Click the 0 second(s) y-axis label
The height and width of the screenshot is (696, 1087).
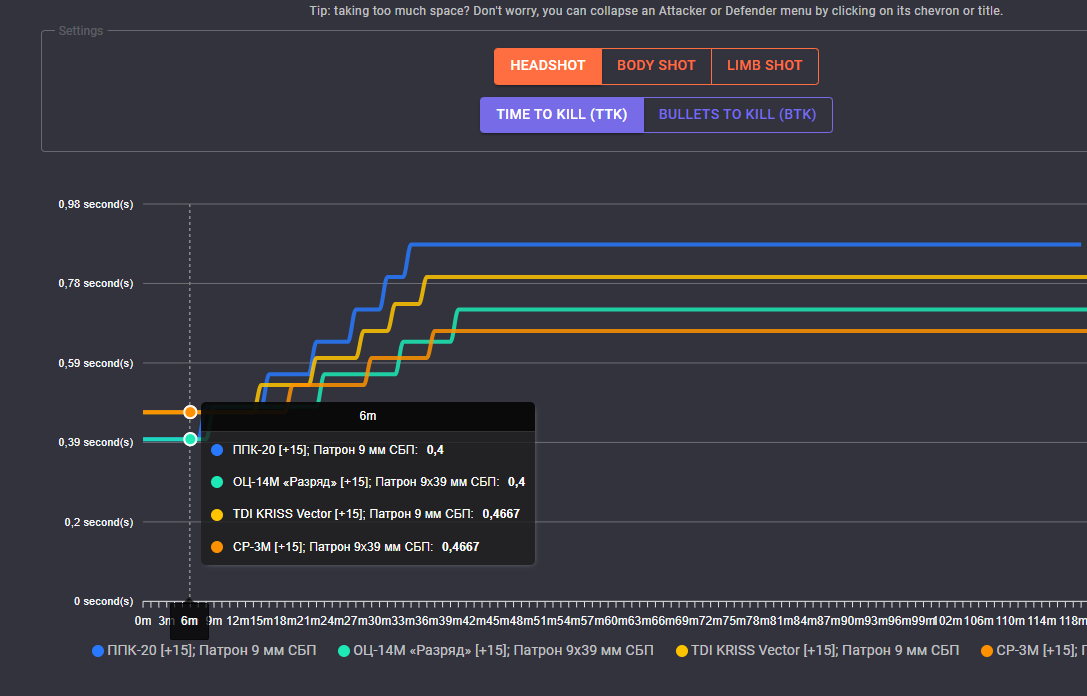point(104,601)
